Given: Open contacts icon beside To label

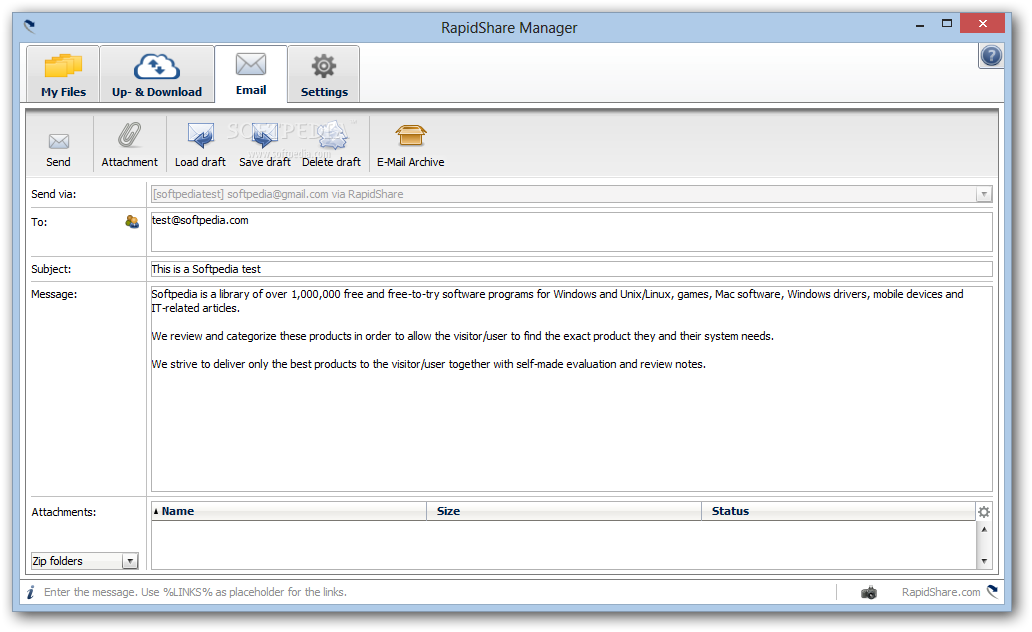Looking at the screenshot, I should (132, 222).
